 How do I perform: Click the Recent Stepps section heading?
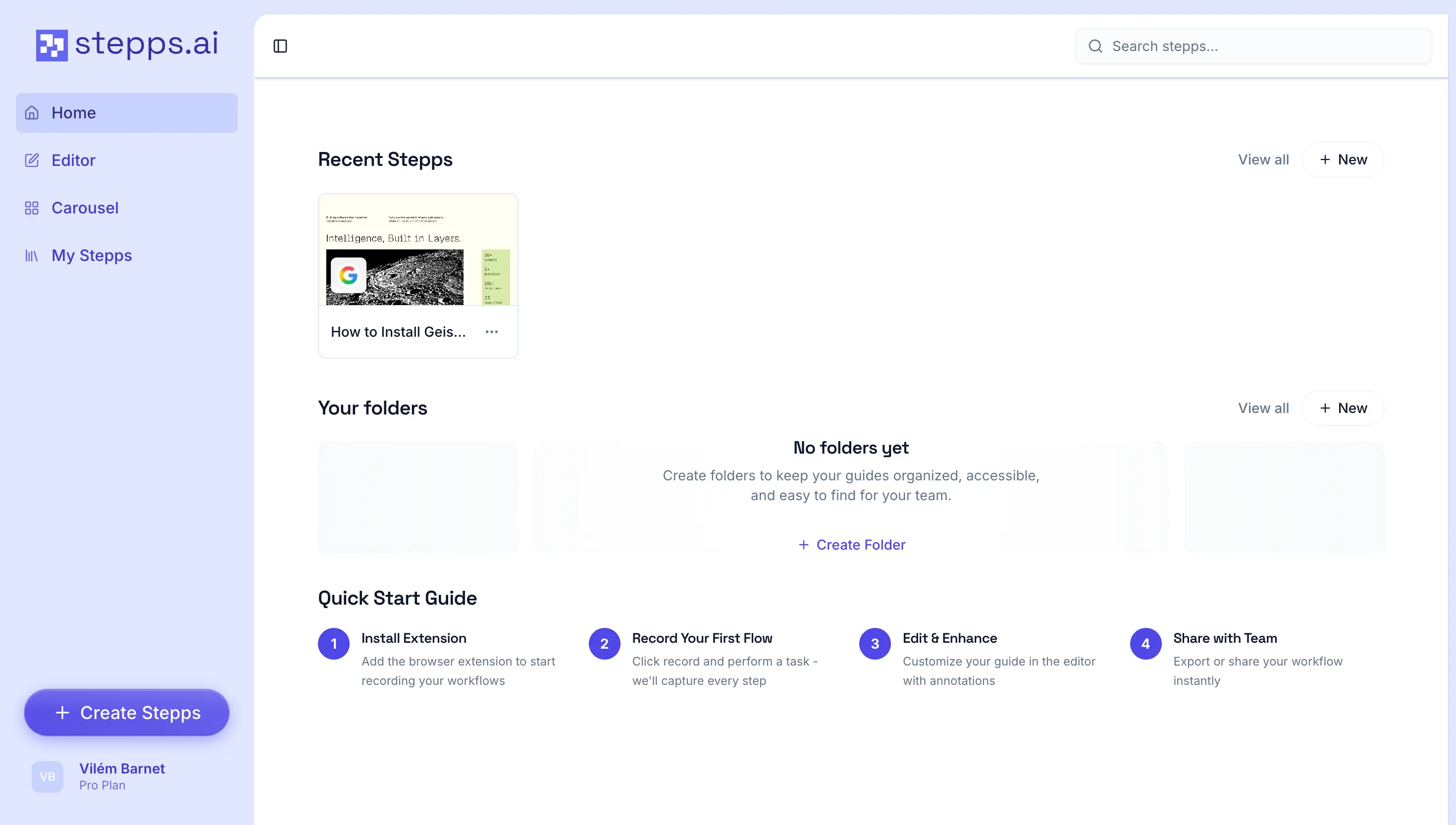pyautogui.click(x=385, y=159)
